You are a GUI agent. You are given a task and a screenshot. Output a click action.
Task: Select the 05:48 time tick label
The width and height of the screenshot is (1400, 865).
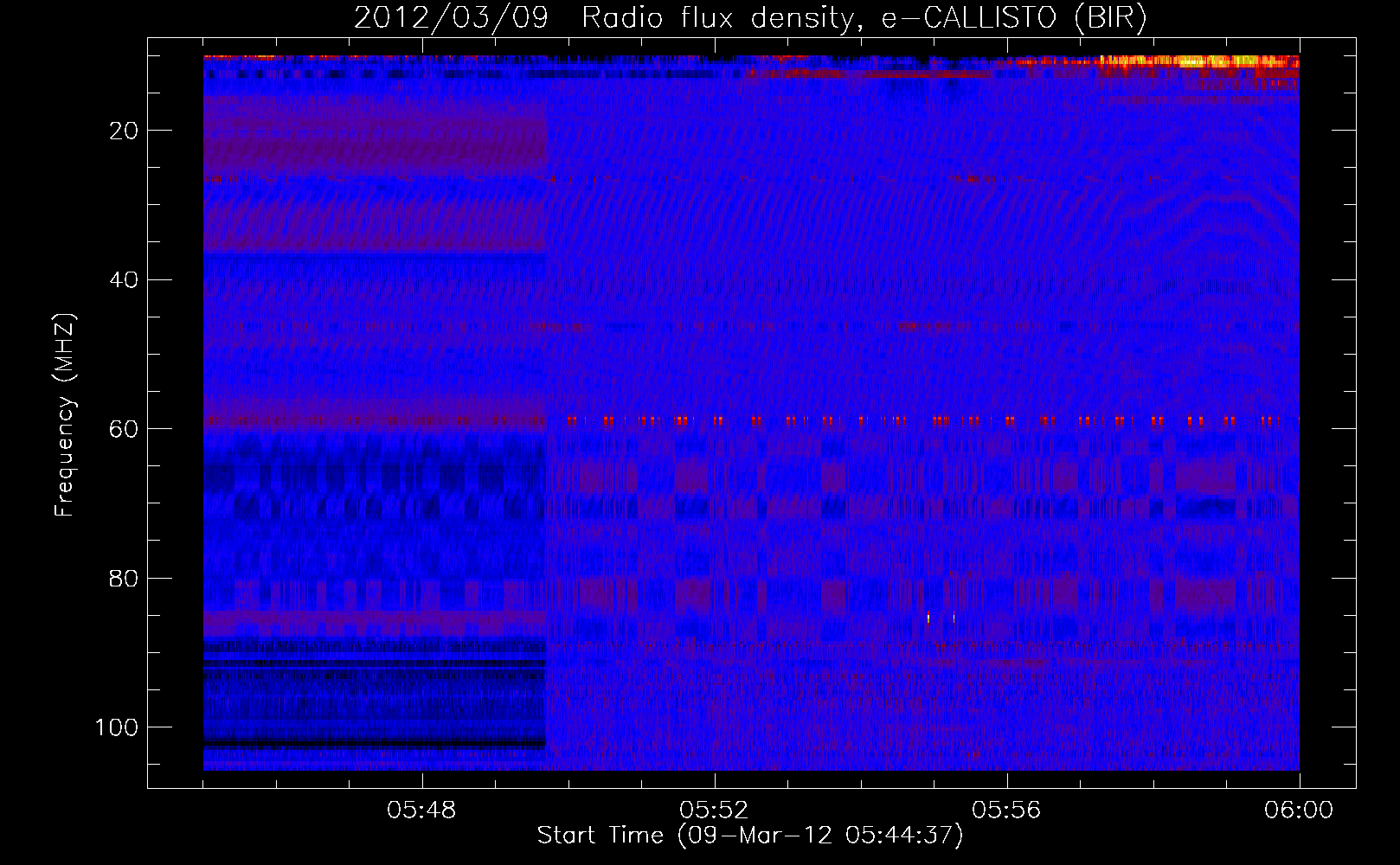pos(422,811)
